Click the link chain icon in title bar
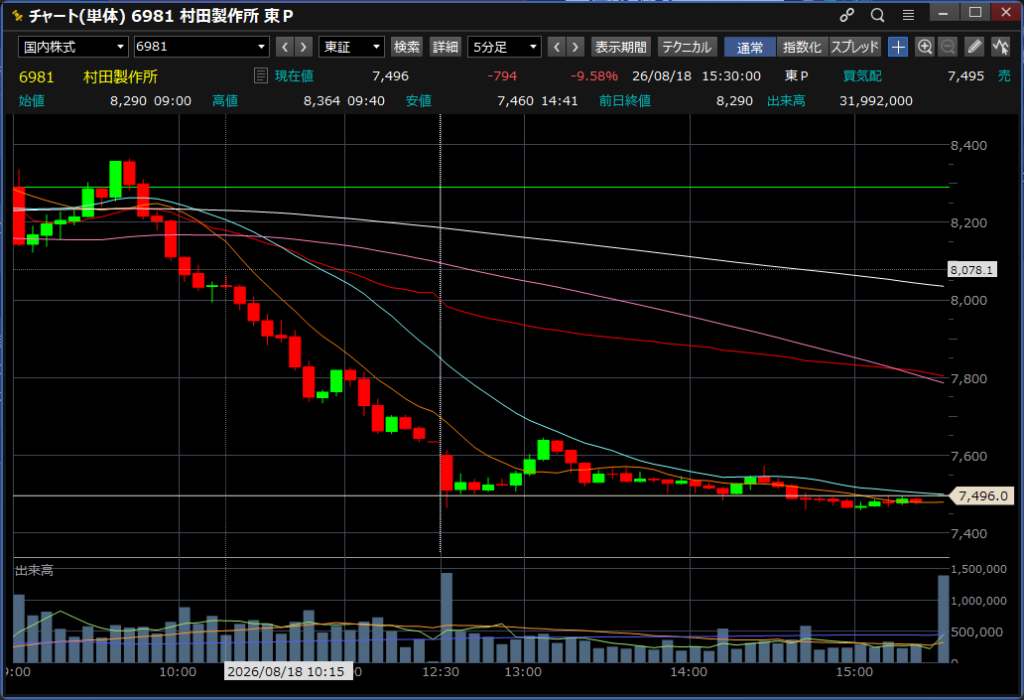 847,15
